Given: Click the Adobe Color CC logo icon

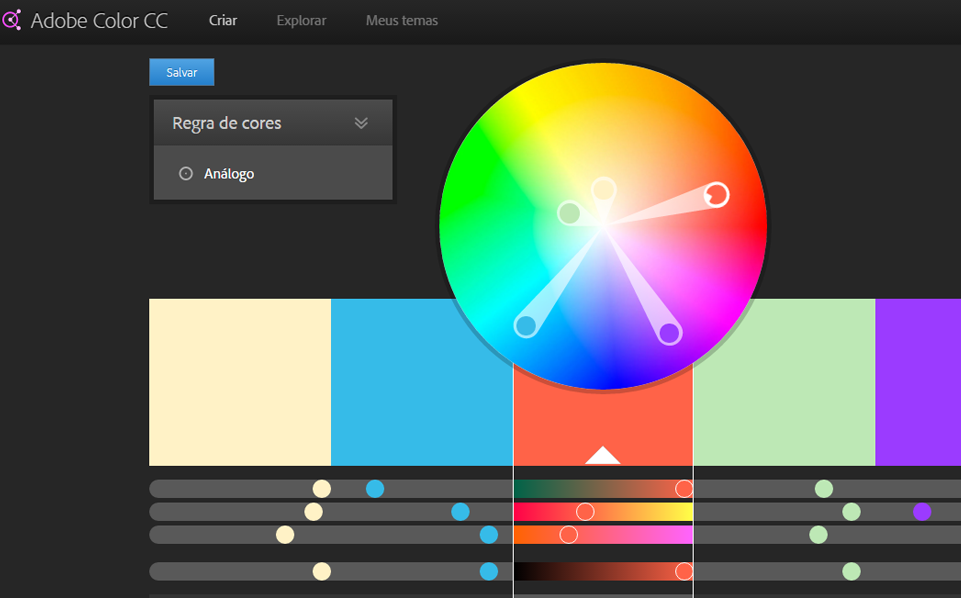Looking at the screenshot, I should [12, 20].
